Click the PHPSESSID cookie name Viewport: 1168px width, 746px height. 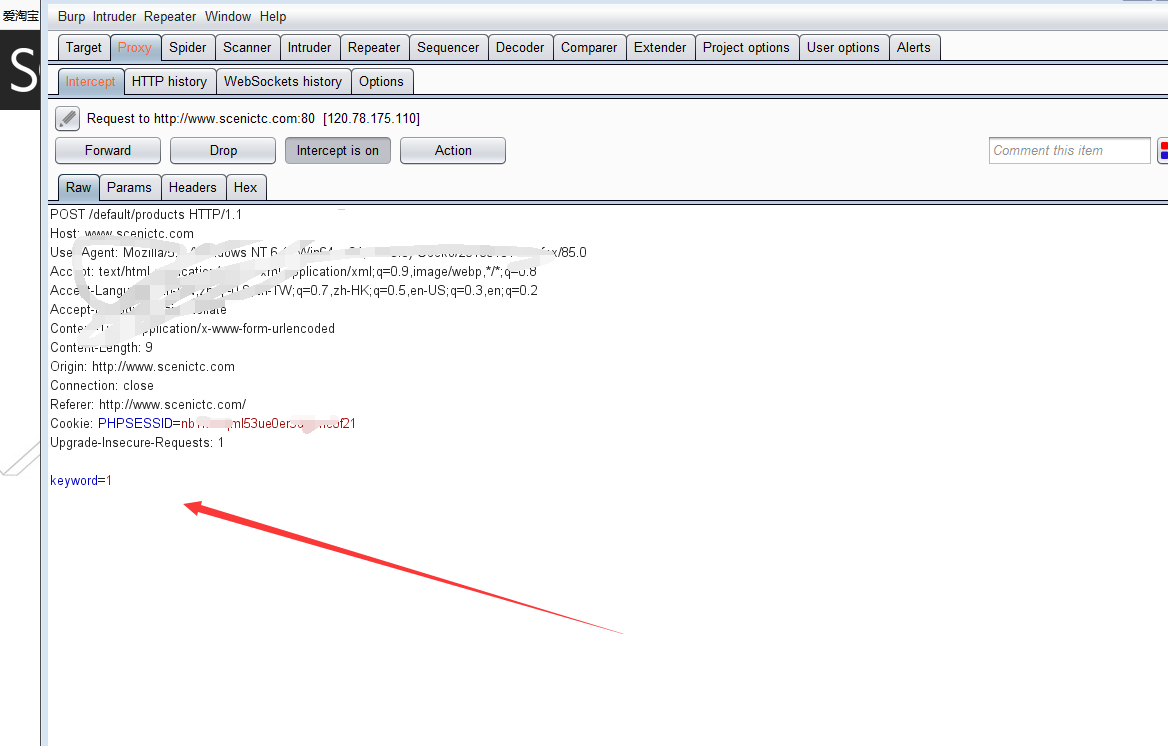click(135, 423)
